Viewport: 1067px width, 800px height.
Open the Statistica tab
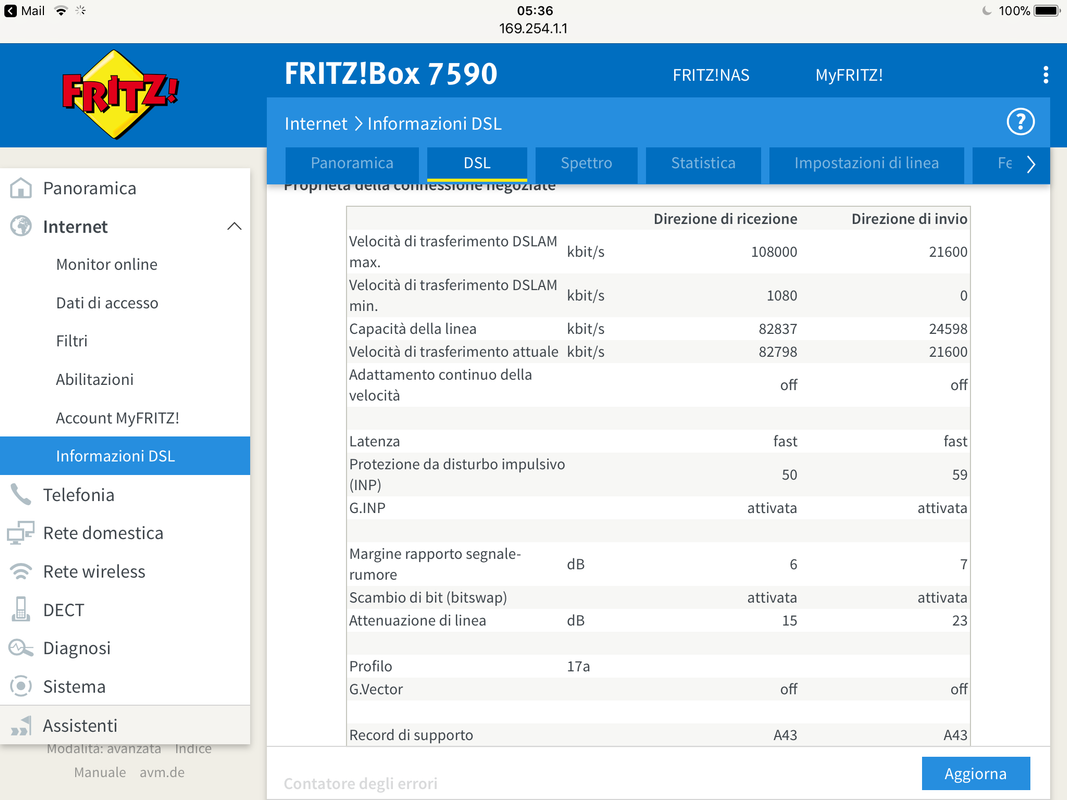point(703,164)
